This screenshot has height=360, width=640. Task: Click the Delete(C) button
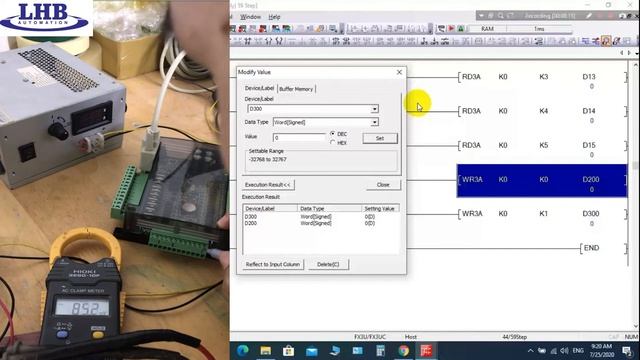(x=328, y=264)
